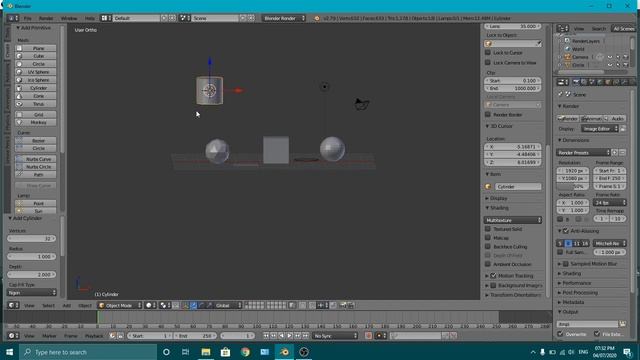Image resolution: width=640 pixels, height=360 pixels.
Task: Open the Render Presets dropdown
Action: [x=583, y=152]
